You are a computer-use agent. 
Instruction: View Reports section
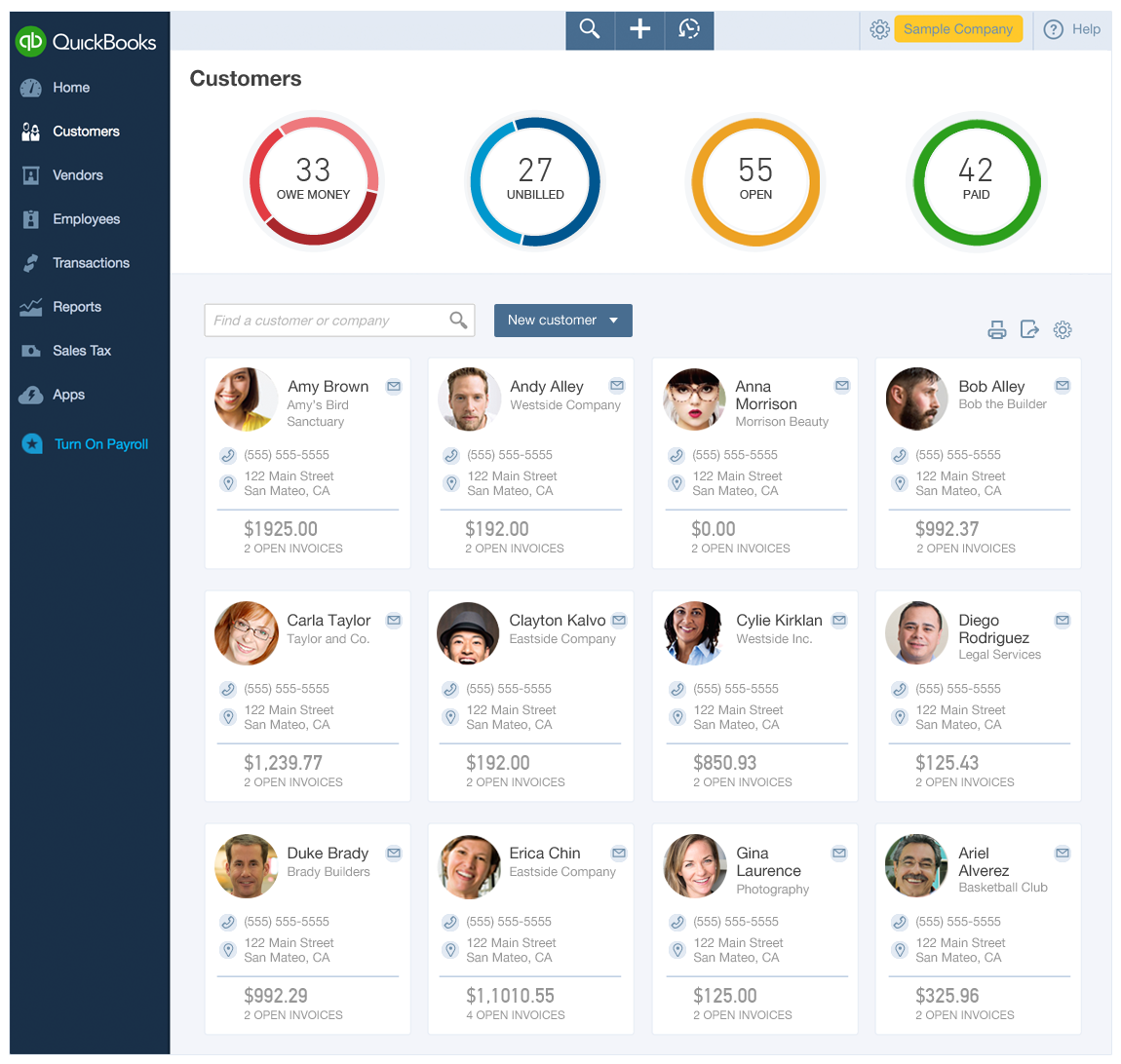(x=76, y=307)
